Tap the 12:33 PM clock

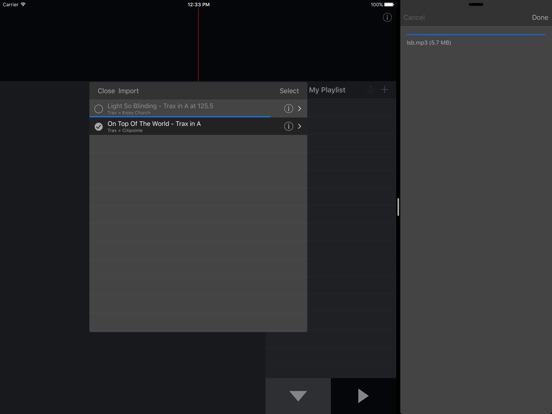pyautogui.click(x=199, y=5)
